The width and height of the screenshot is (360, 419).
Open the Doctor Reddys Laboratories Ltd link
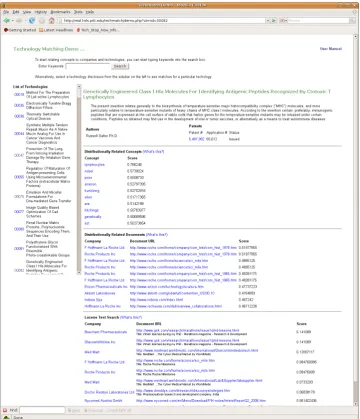[109, 392]
